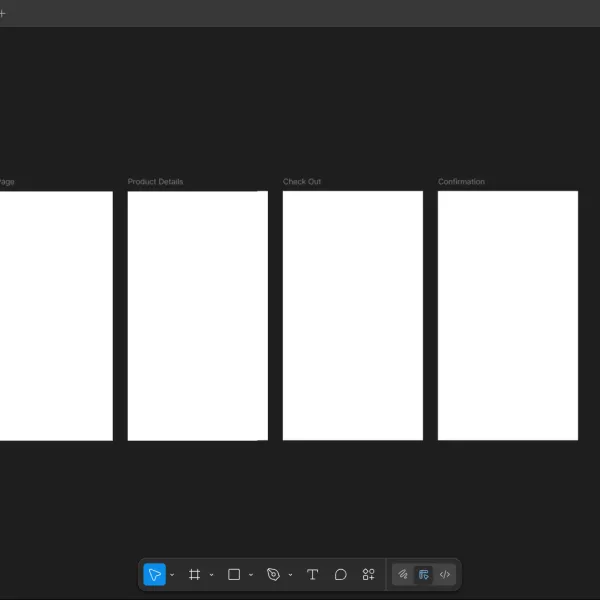Screen dimensions: 600x600
Task: Select the Confirmation frame label
Action: pos(461,181)
